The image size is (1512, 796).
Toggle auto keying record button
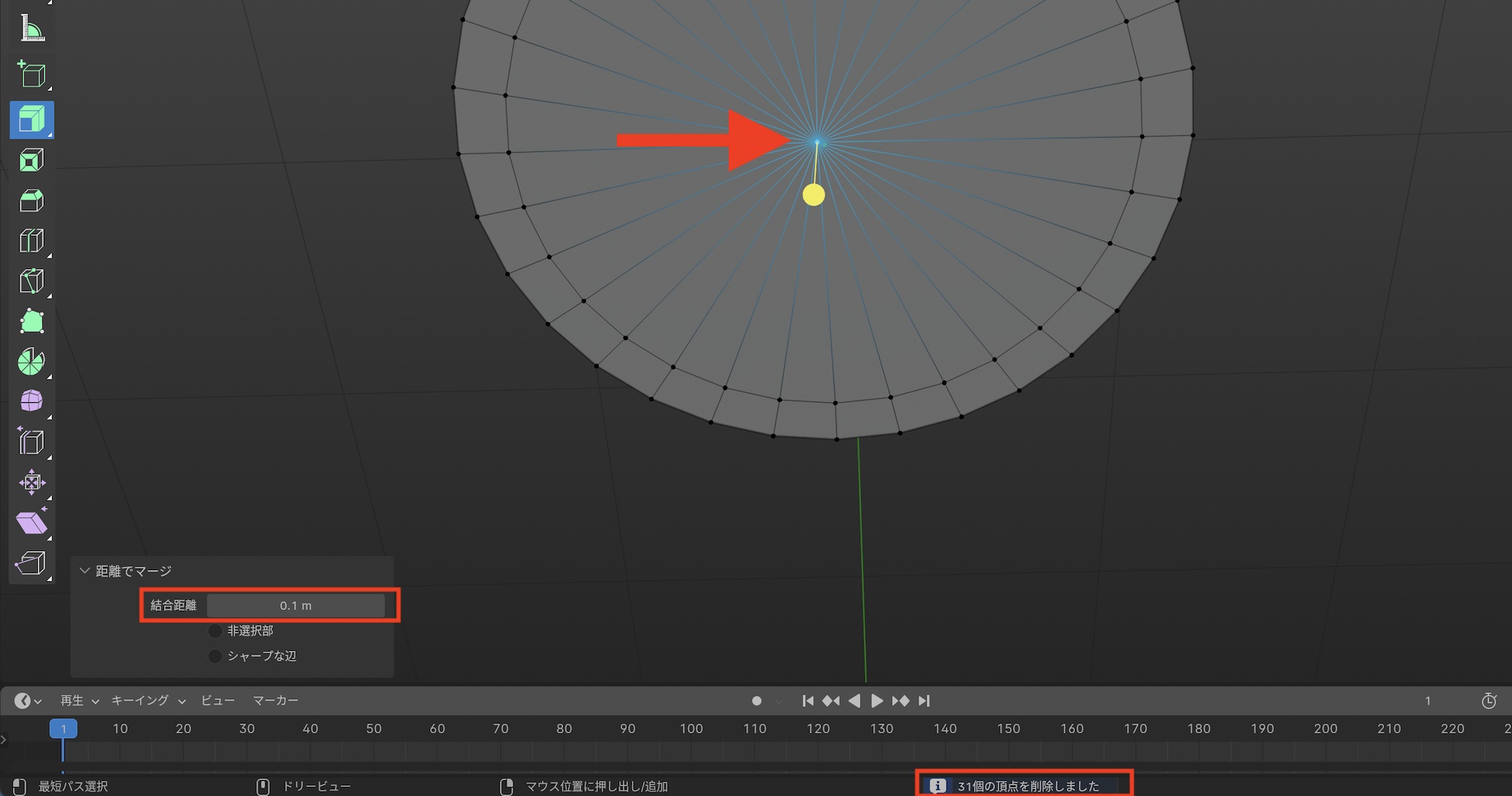coord(757,701)
